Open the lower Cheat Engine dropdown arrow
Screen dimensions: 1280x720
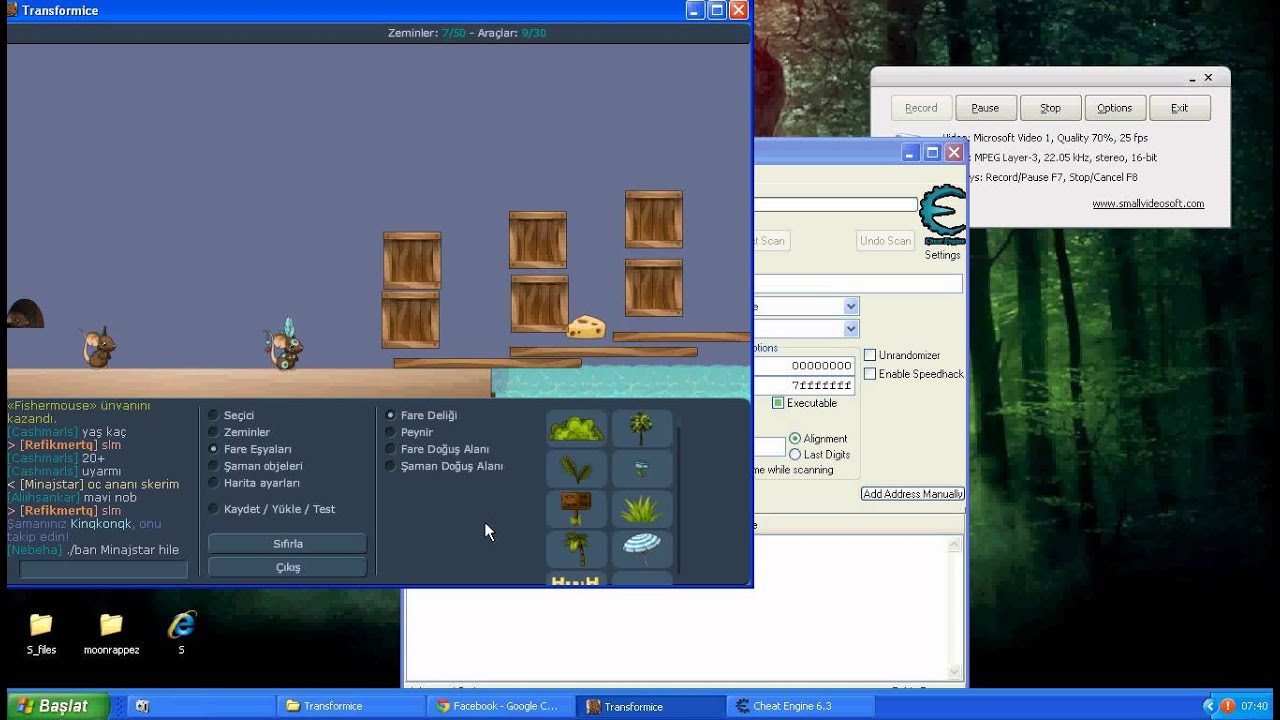pos(851,329)
